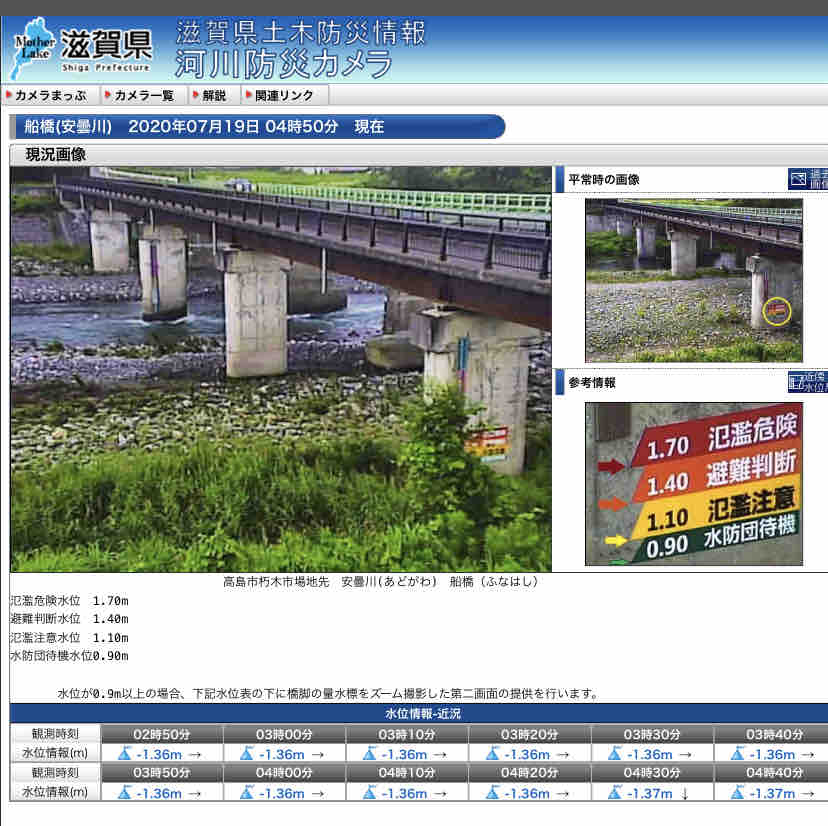Click the 河川防災カメラ header title
This screenshot has width=828, height=826.
click(x=283, y=64)
